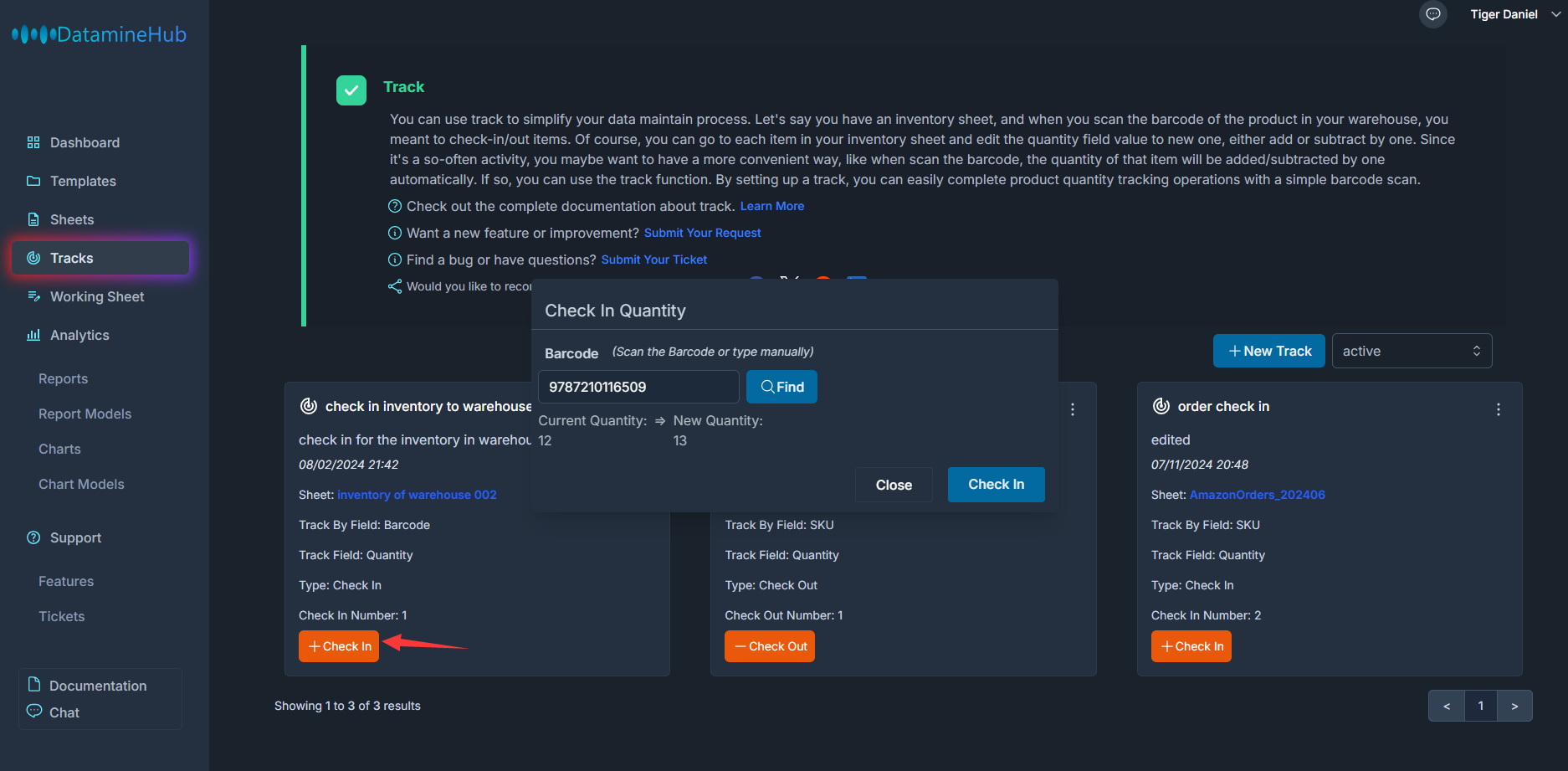Open Charts submenu item
The width and height of the screenshot is (1568, 771).
[x=59, y=449]
